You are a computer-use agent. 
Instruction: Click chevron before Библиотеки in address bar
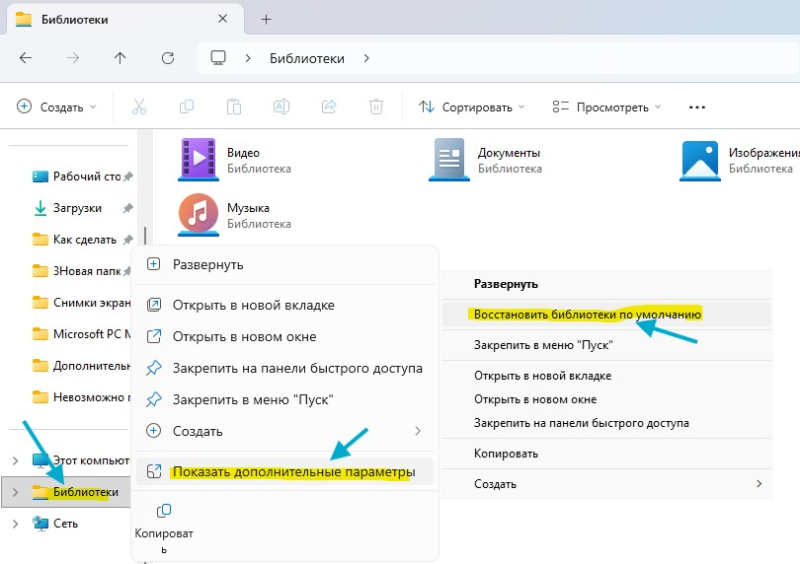(248, 58)
